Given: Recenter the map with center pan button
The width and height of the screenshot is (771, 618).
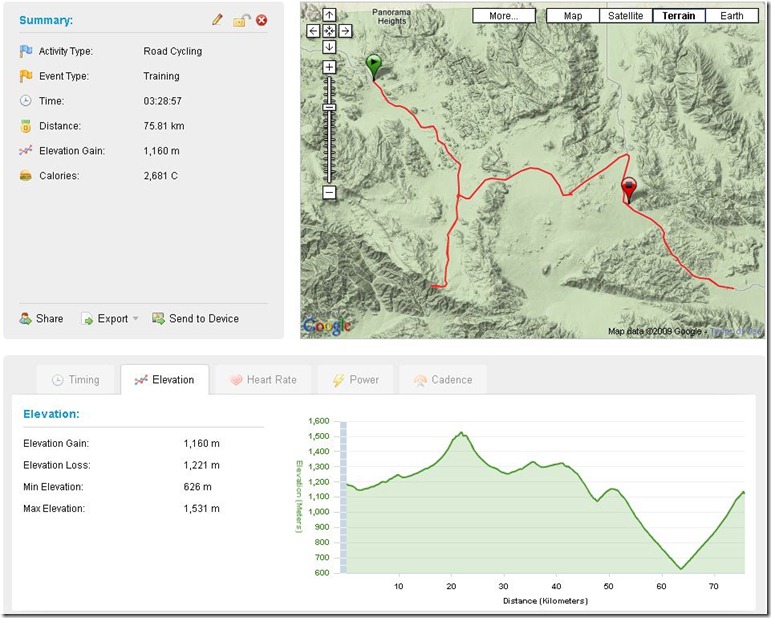Looking at the screenshot, I should tap(329, 31).
